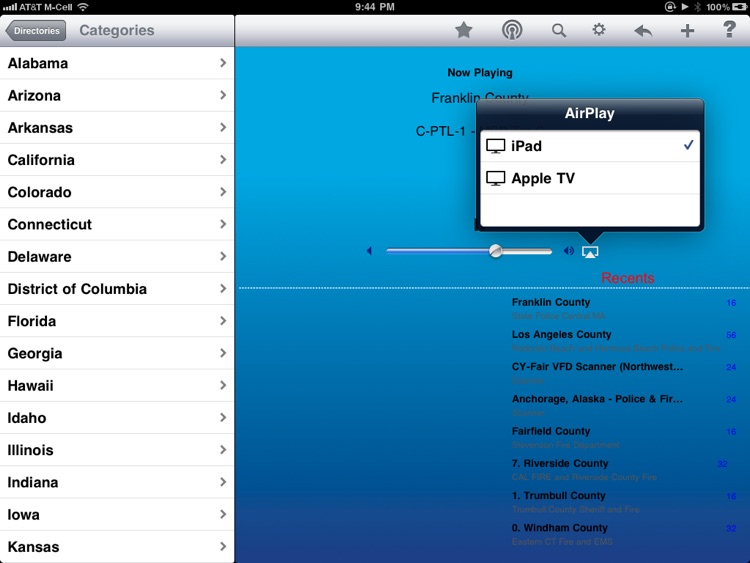This screenshot has width=750, height=563.
Task: Expand the Florida category
Action: point(117,321)
